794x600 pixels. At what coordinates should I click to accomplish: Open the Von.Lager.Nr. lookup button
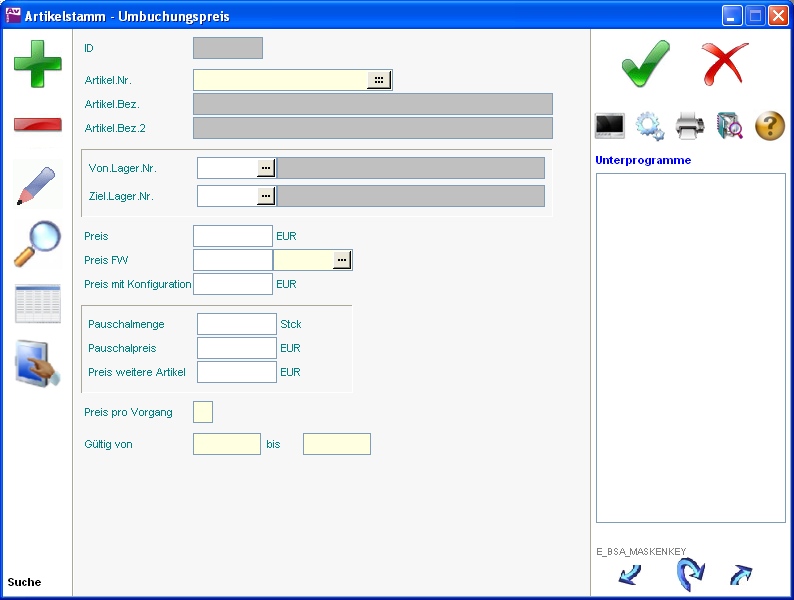265,168
